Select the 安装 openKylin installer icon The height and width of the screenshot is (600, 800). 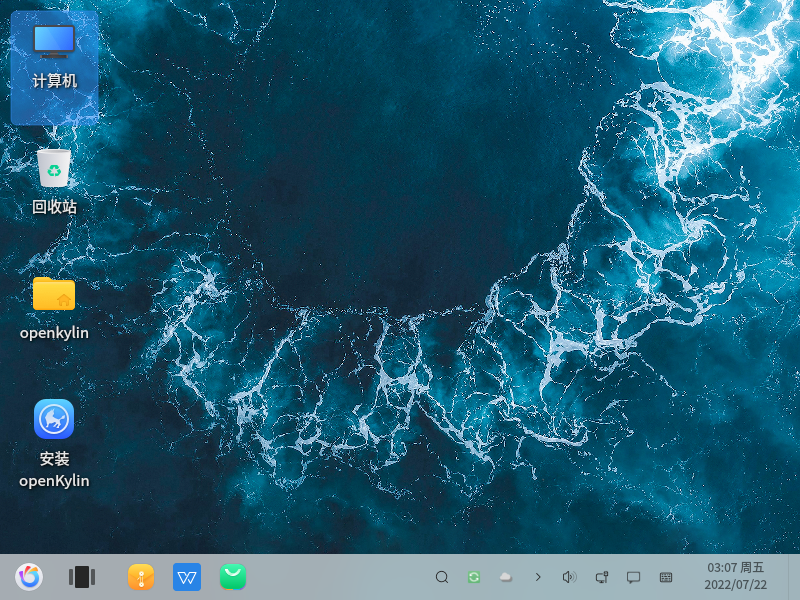(x=54, y=419)
